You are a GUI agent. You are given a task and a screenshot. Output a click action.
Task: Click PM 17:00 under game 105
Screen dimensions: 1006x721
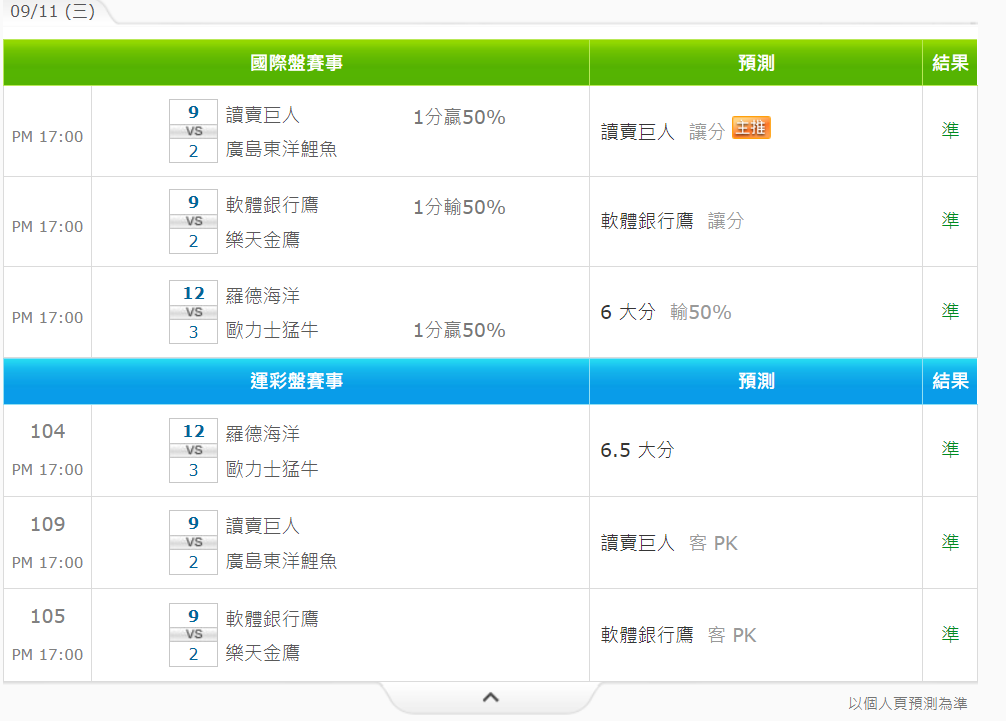(47, 654)
